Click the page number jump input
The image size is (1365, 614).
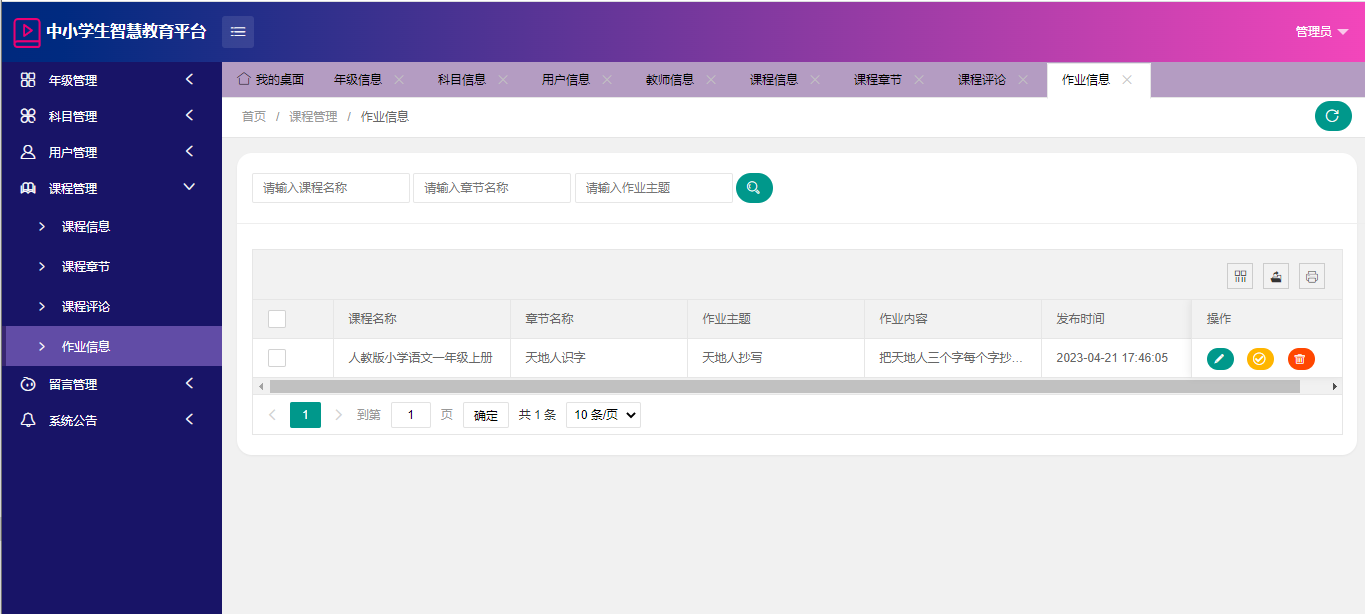pos(411,415)
